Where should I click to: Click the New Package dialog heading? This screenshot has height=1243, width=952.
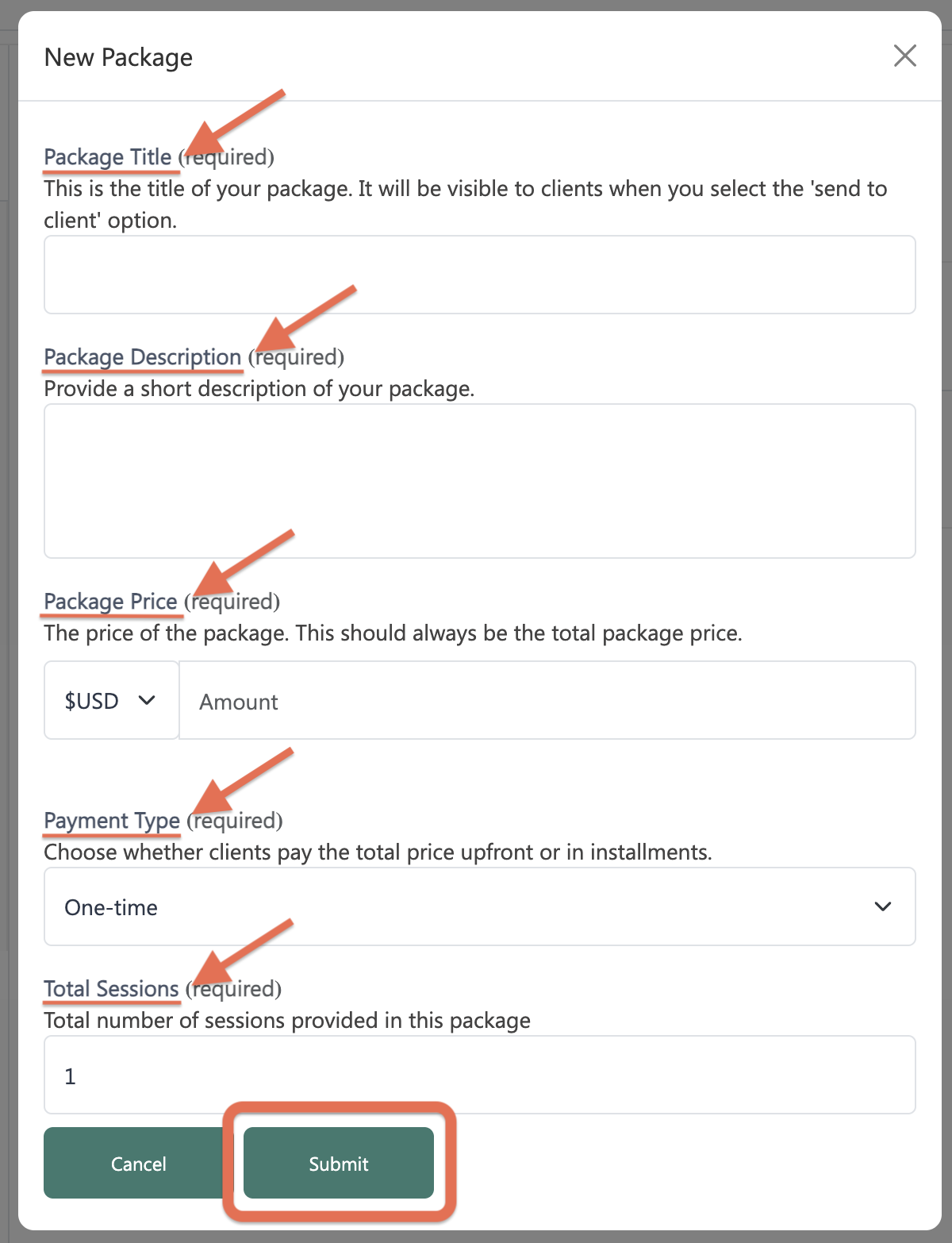[x=118, y=57]
